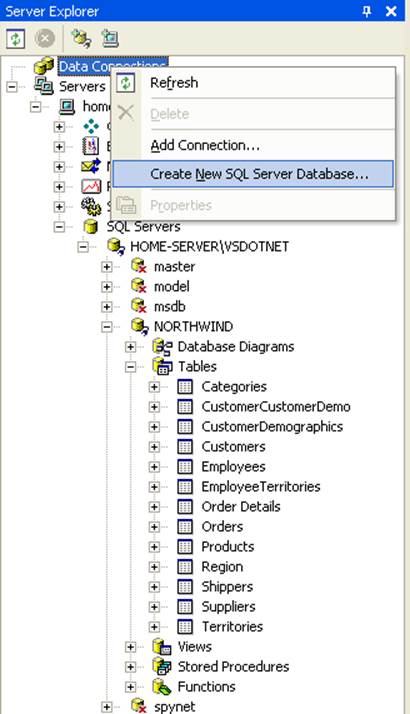Click the Data Connections icon

[x=44, y=66]
